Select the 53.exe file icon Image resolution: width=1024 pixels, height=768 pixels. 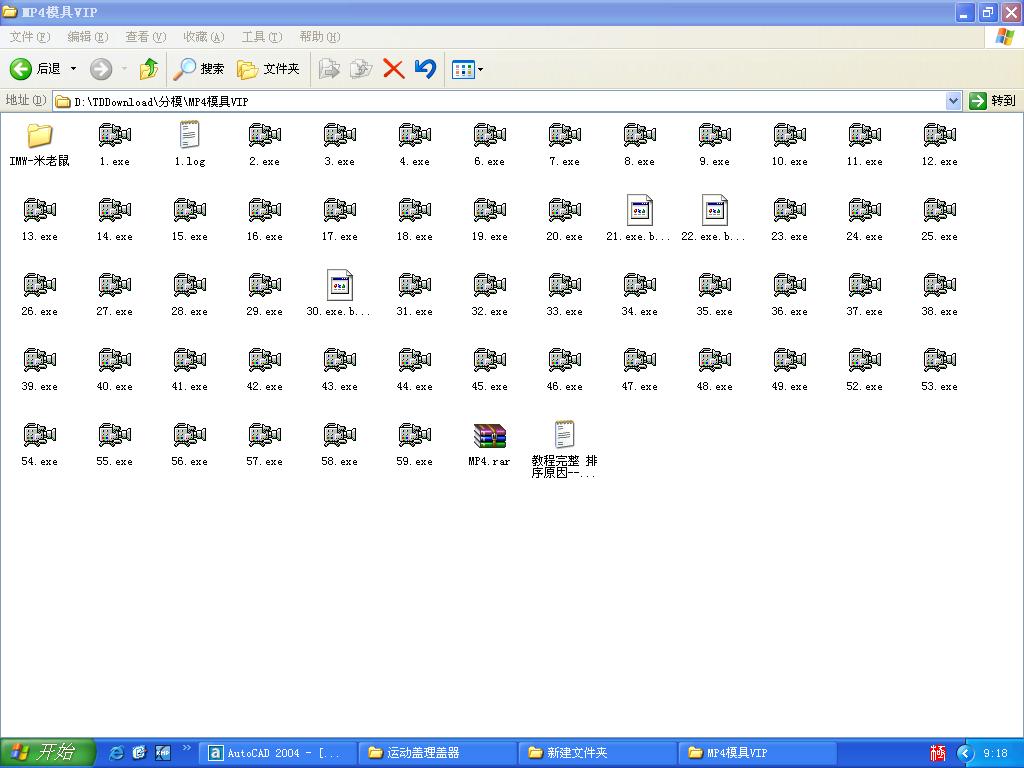tap(939, 360)
